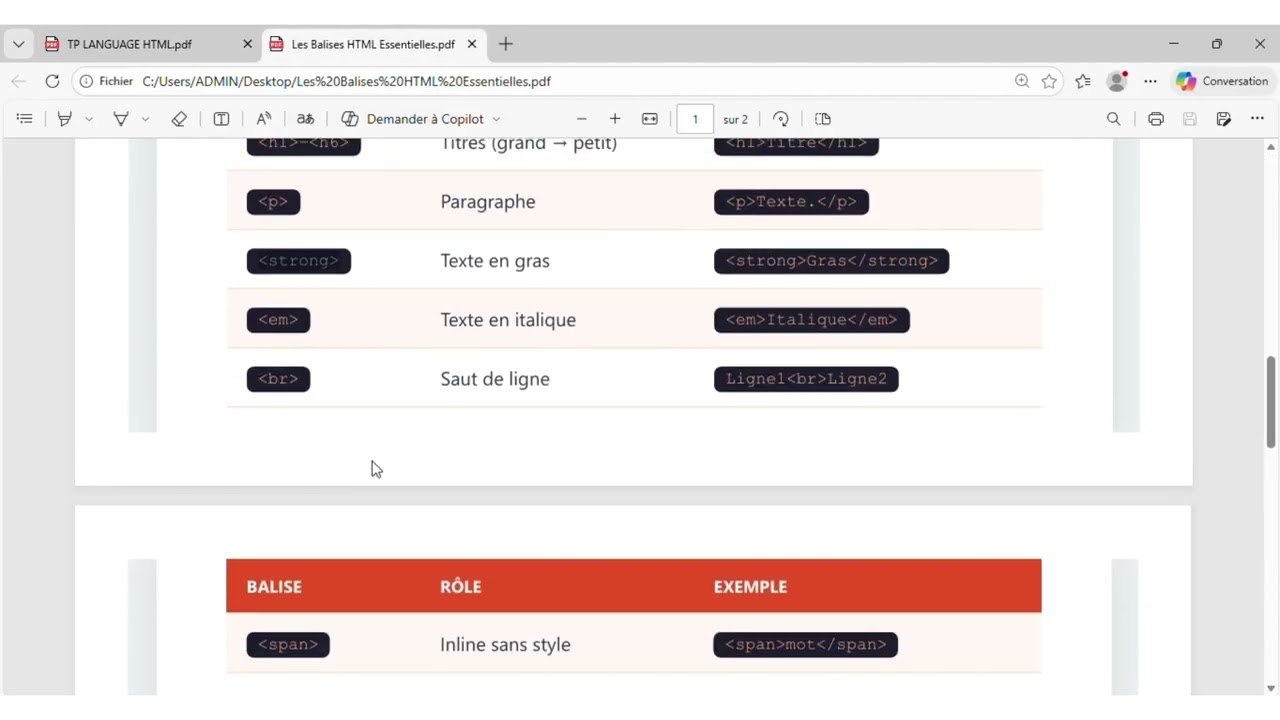Screen dimensions: 1280x720
Task: Expand the draw pen options
Action: click(x=145, y=119)
